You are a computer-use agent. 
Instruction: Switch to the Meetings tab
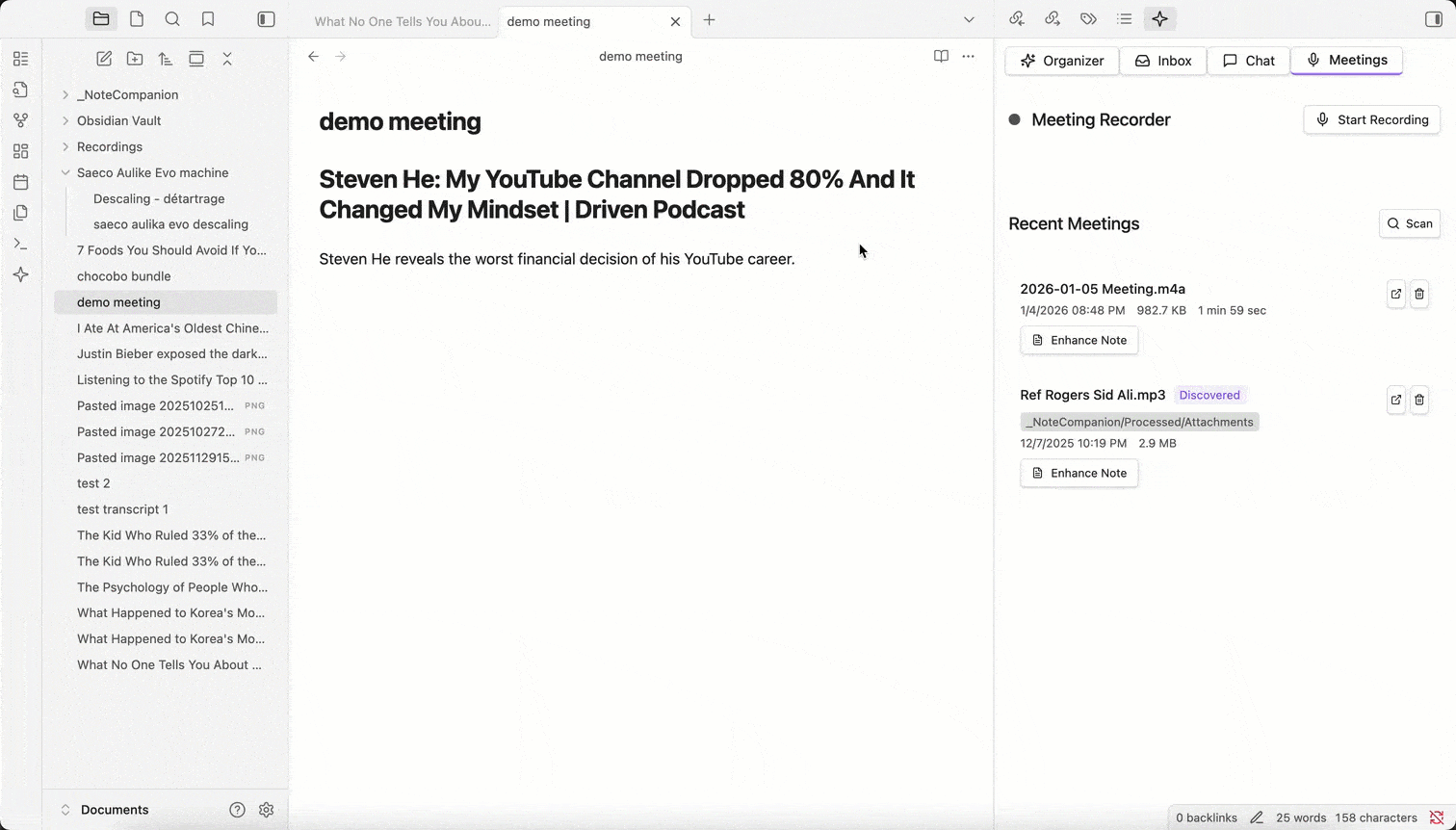pyautogui.click(x=1346, y=60)
